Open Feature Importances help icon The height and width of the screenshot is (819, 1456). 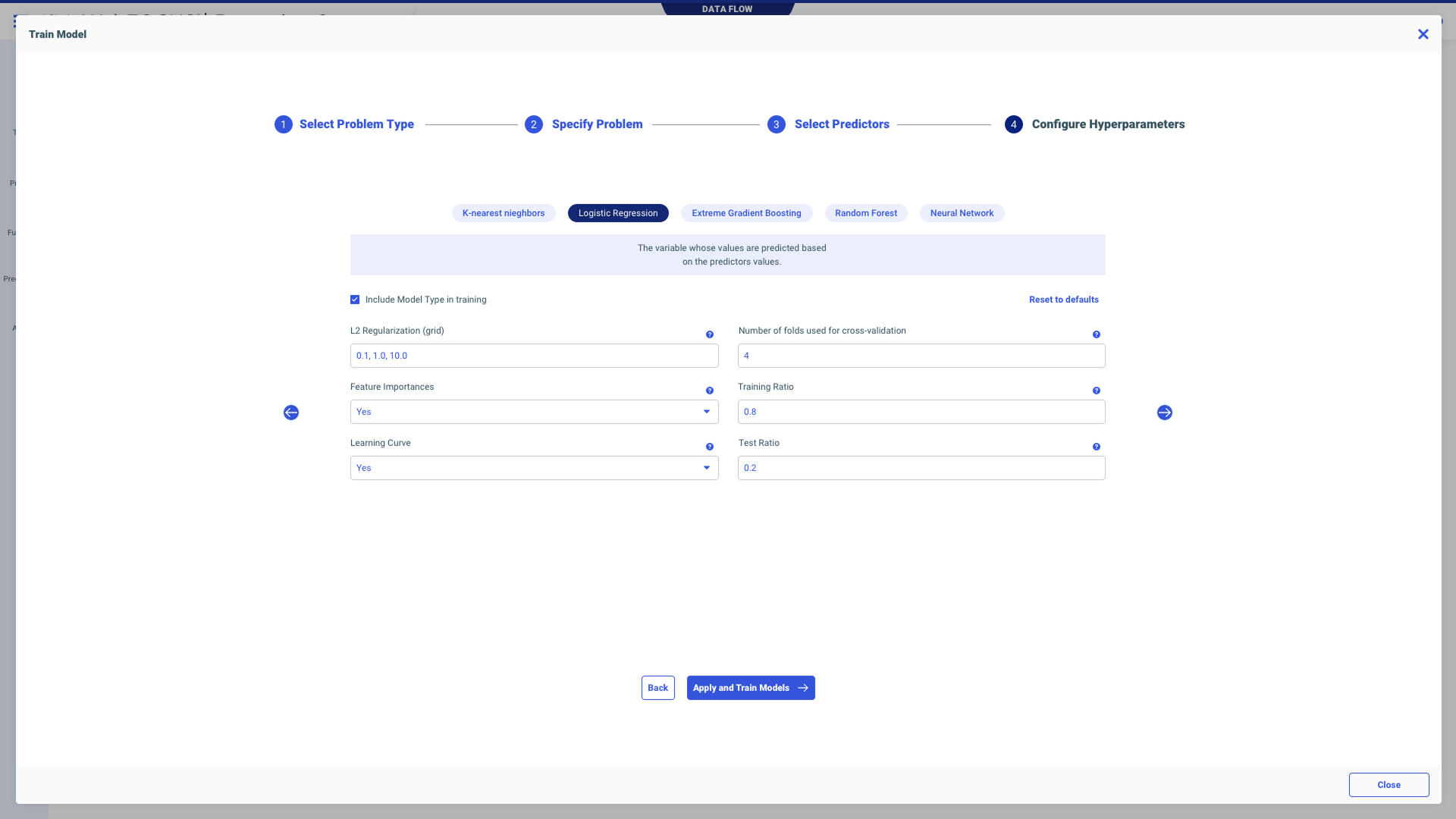(710, 391)
